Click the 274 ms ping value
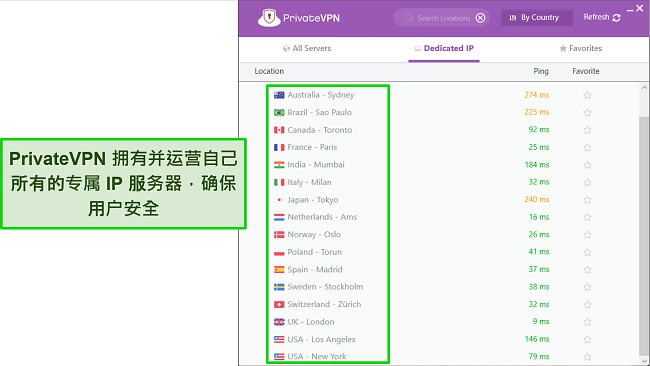The height and width of the screenshot is (366, 650). pyautogui.click(x=536, y=95)
